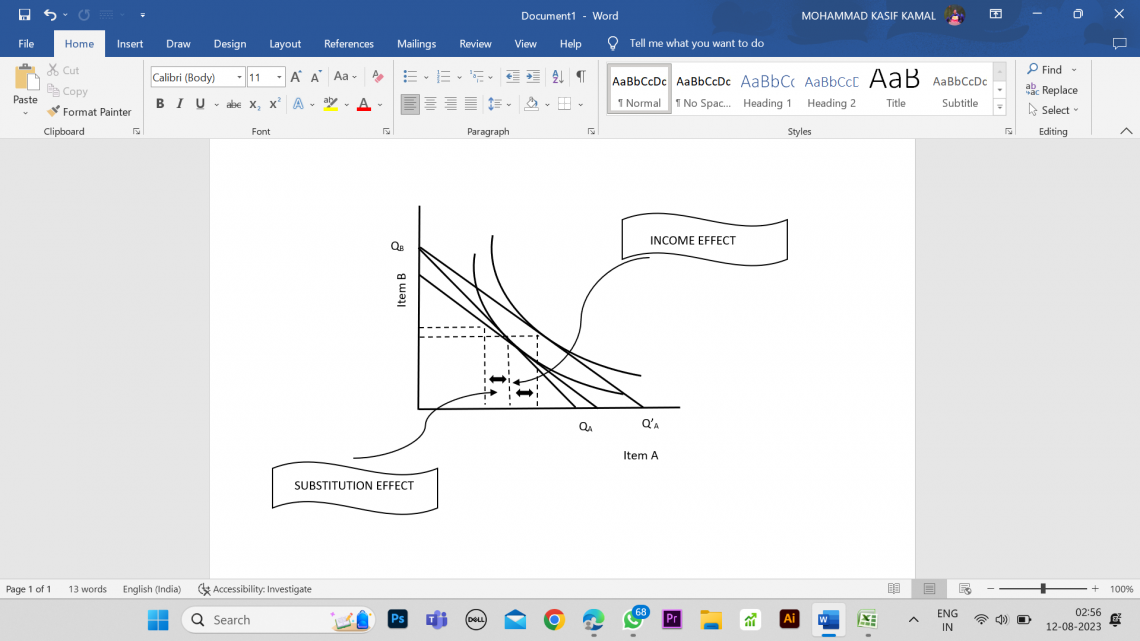The height and width of the screenshot is (641, 1140).
Task: Open the font name dropdown
Action: [239, 78]
